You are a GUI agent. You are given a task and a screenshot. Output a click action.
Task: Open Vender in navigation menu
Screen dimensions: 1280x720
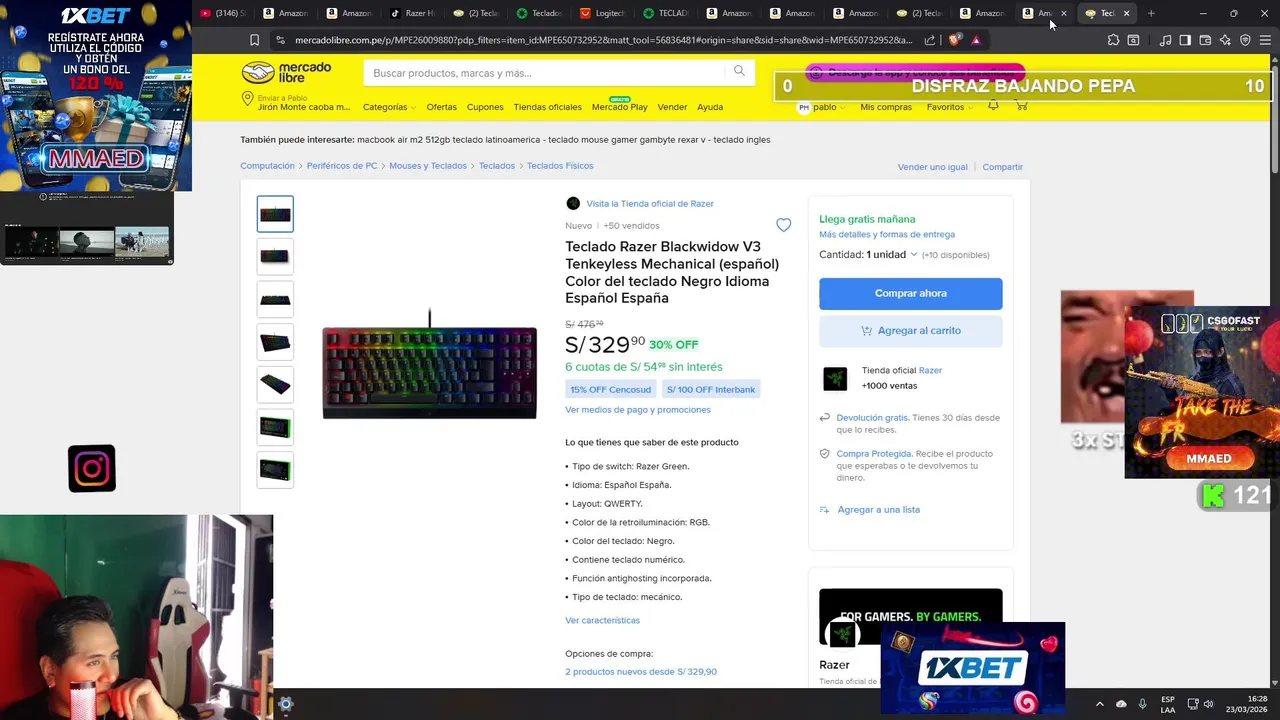pyautogui.click(x=672, y=107)
